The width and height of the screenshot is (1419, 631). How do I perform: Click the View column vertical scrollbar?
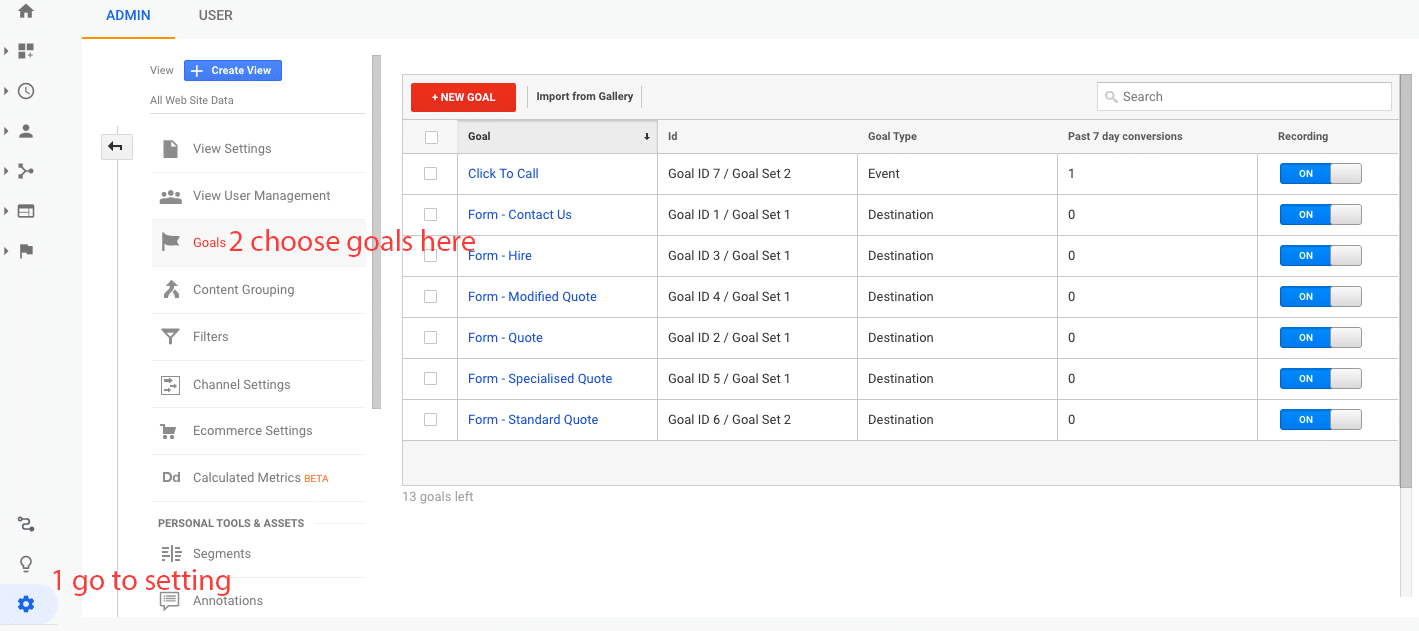point(376,230)
